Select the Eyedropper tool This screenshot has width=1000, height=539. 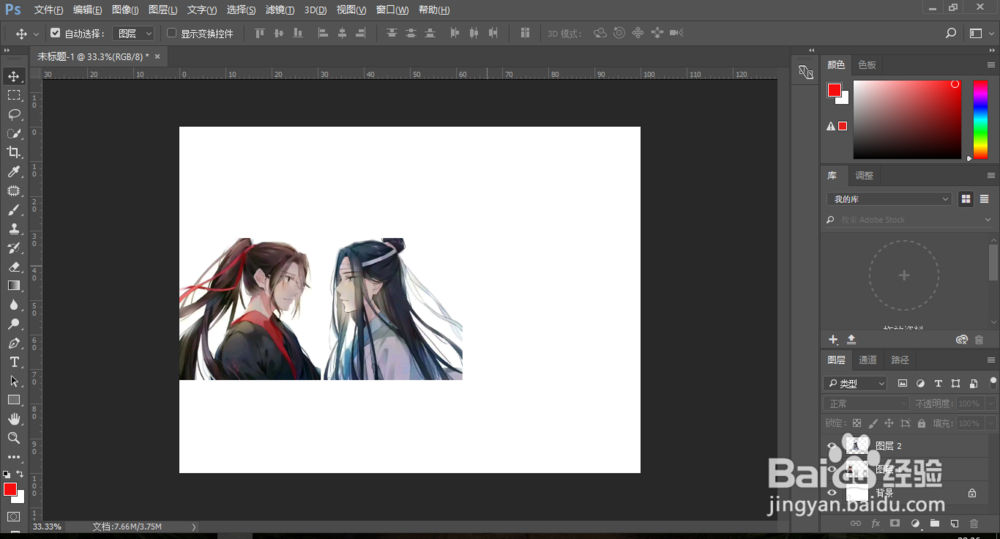pos(13,171)
